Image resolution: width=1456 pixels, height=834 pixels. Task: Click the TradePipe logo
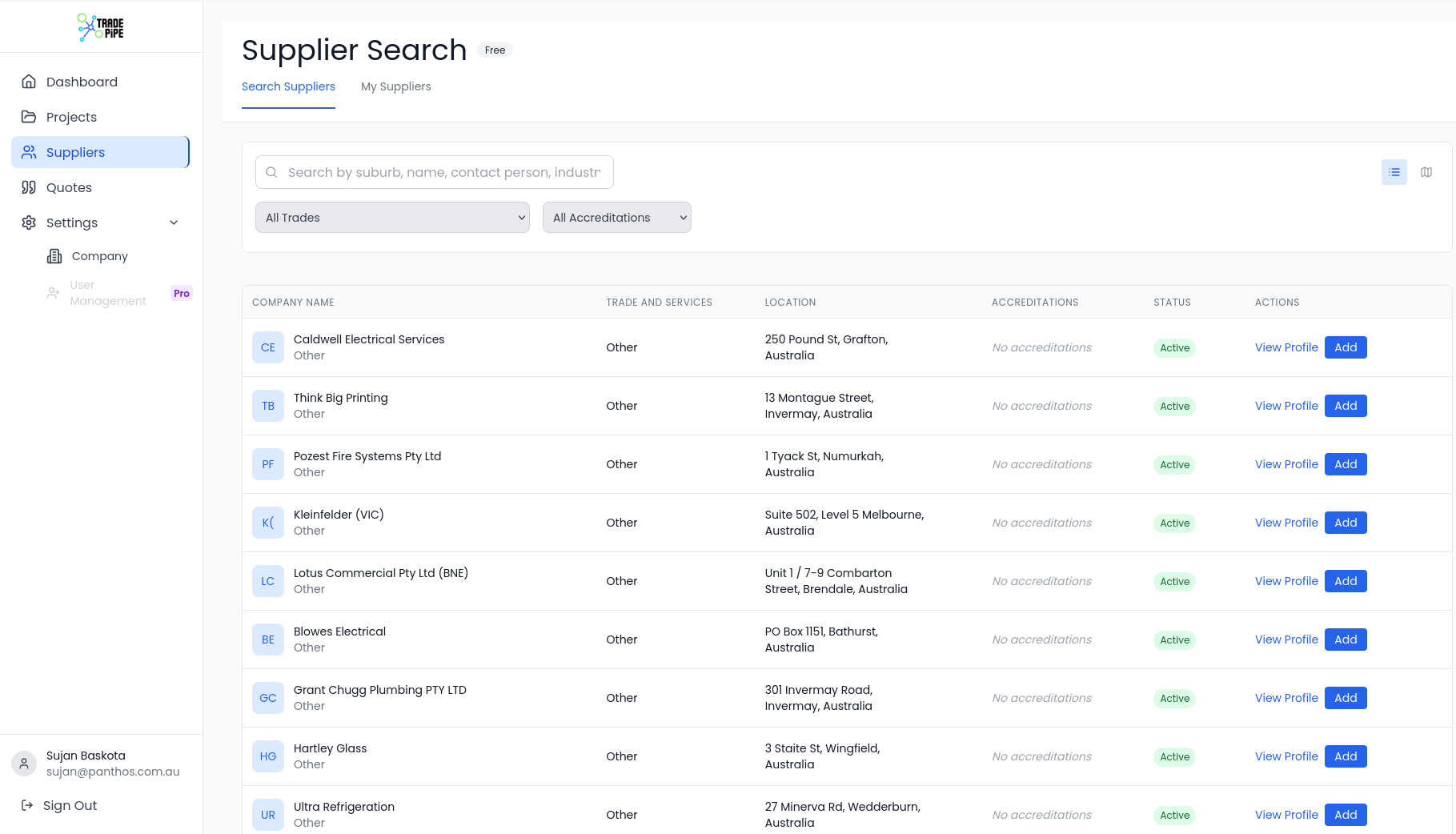tap(101, 27)
